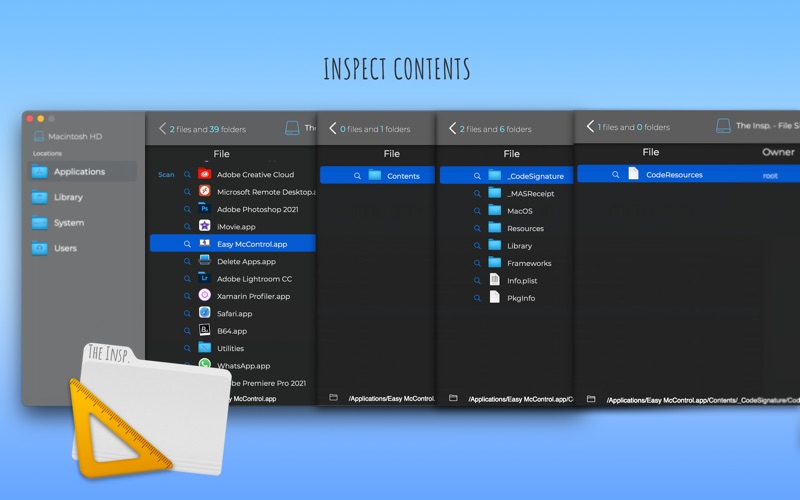800x500 pixels.
Task: Click the drive icon beside 'The Insp. - File'
Action: point(723,126)
